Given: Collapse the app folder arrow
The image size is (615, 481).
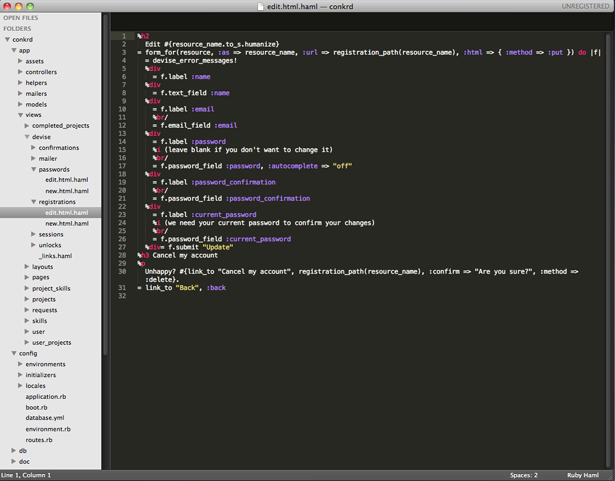Looking at the screenshot, I should (14, 50).
